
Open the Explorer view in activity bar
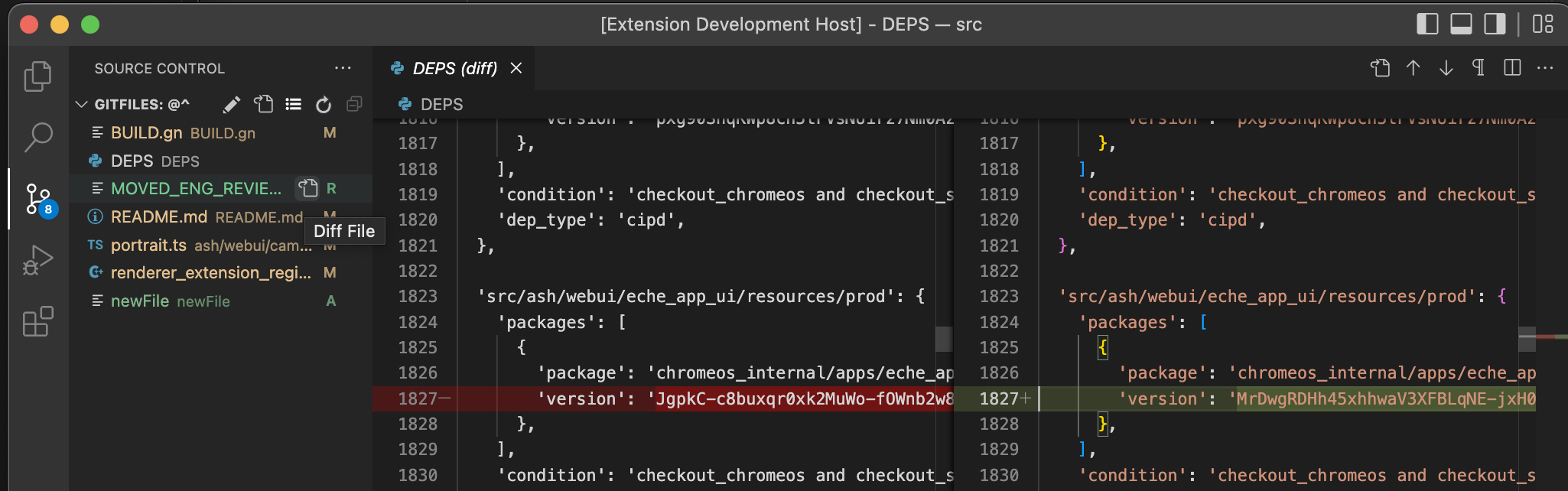[x=37, y=76]
